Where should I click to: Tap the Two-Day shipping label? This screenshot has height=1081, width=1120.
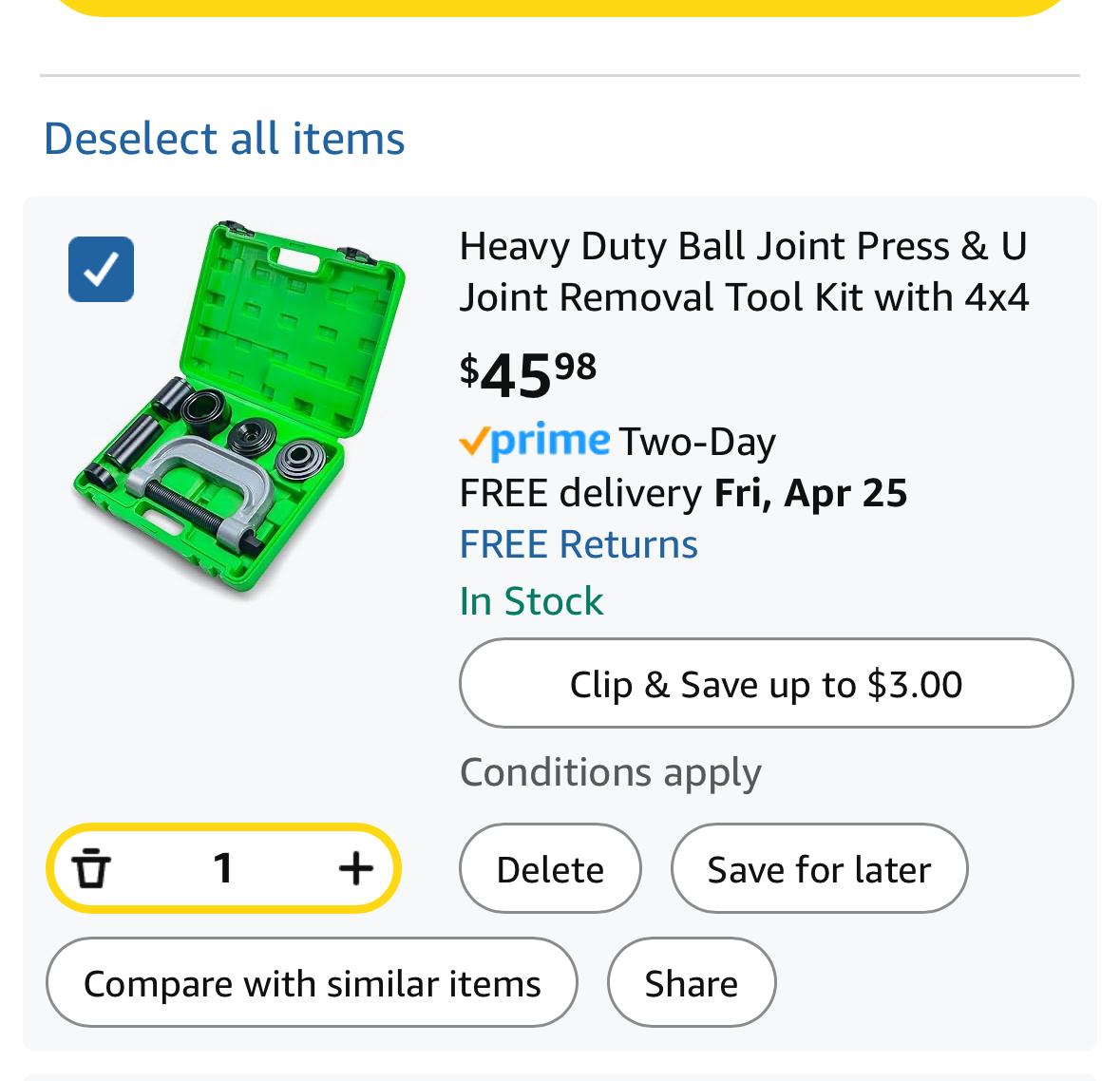[697, 442]
